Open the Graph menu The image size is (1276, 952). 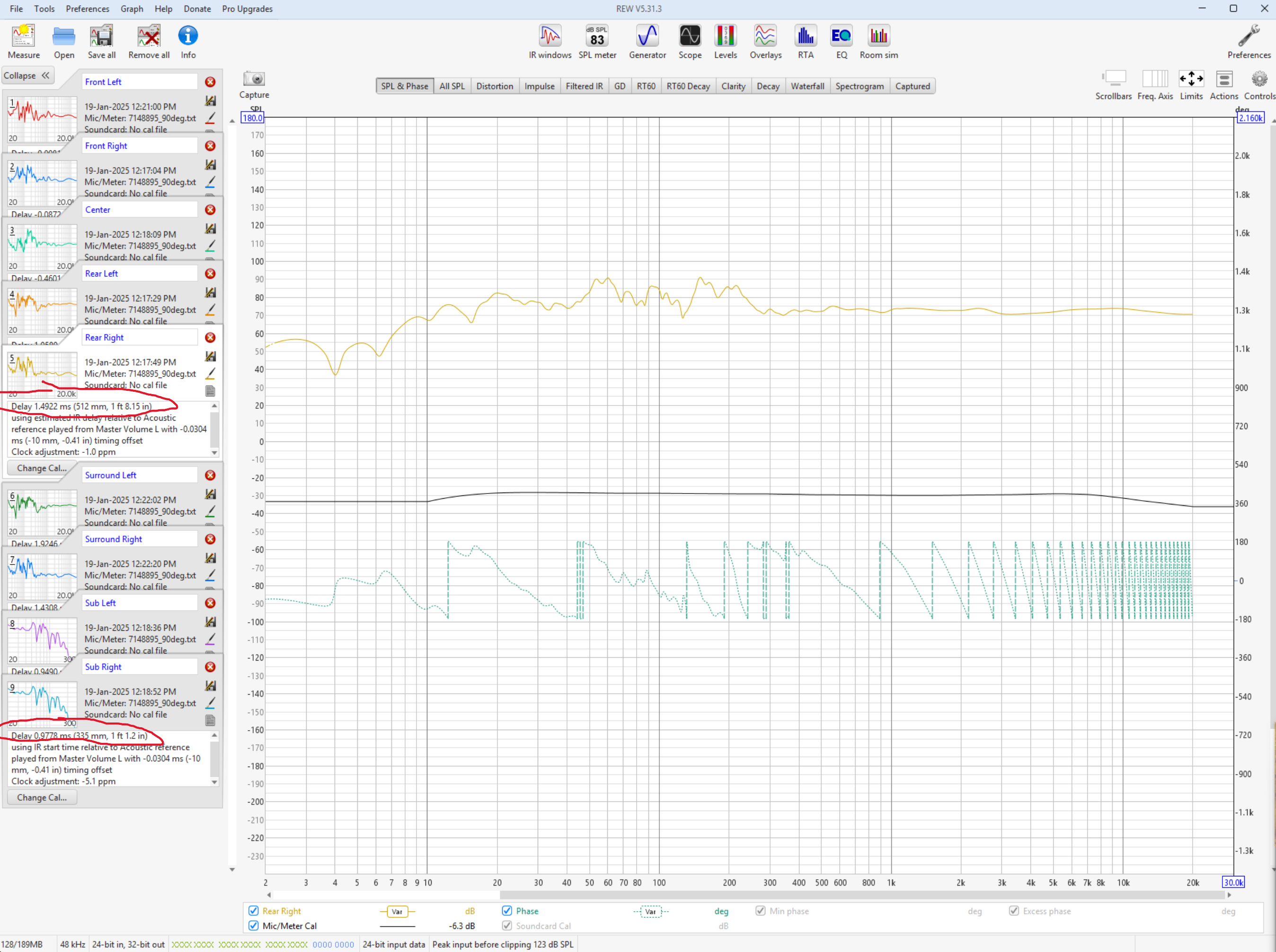[x=132, y=9]
